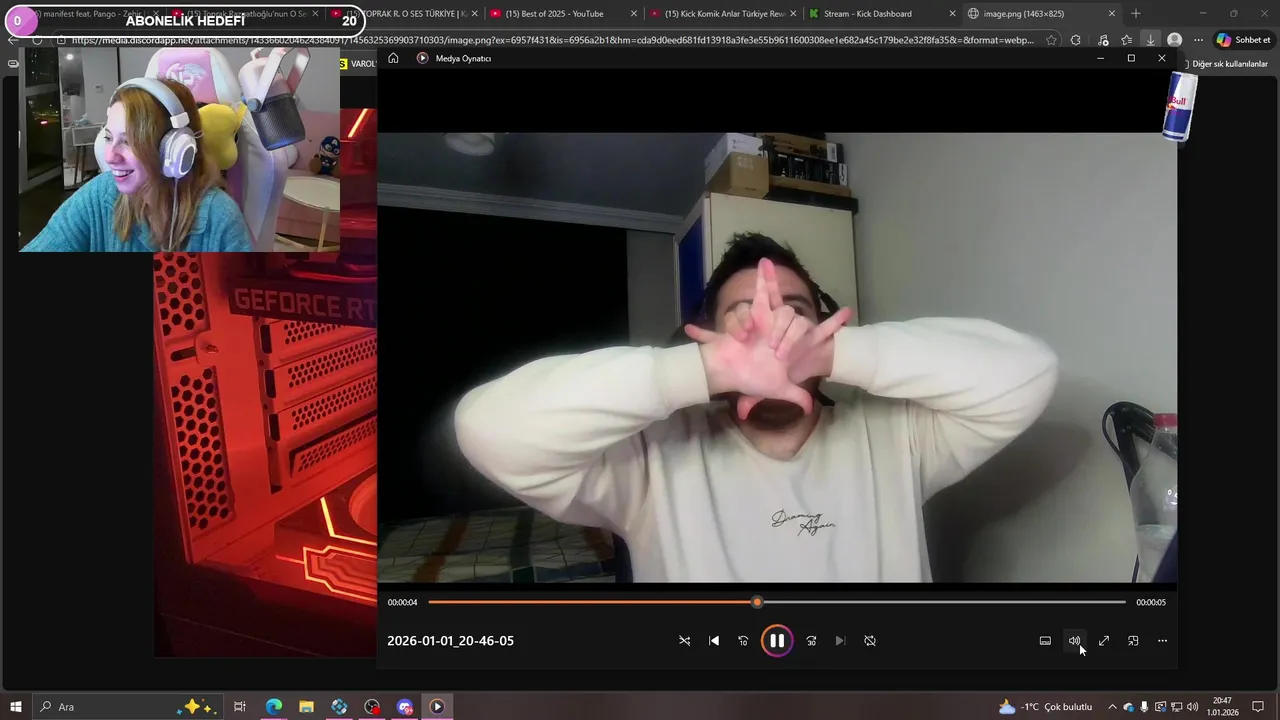Show hidden system tray icons
This screenshot has width=1280, height=720.
(1112, 707)
